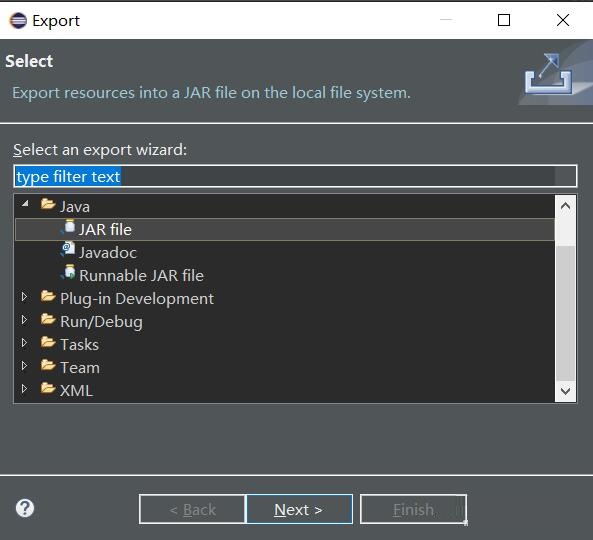Maximize the Export dialog window
This screenshot has width=593, height=540.
[x=504, y=20]
